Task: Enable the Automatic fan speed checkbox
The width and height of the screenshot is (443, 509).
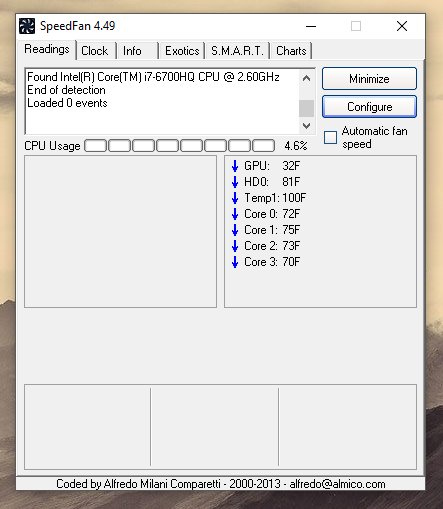Action: point(330,137)
